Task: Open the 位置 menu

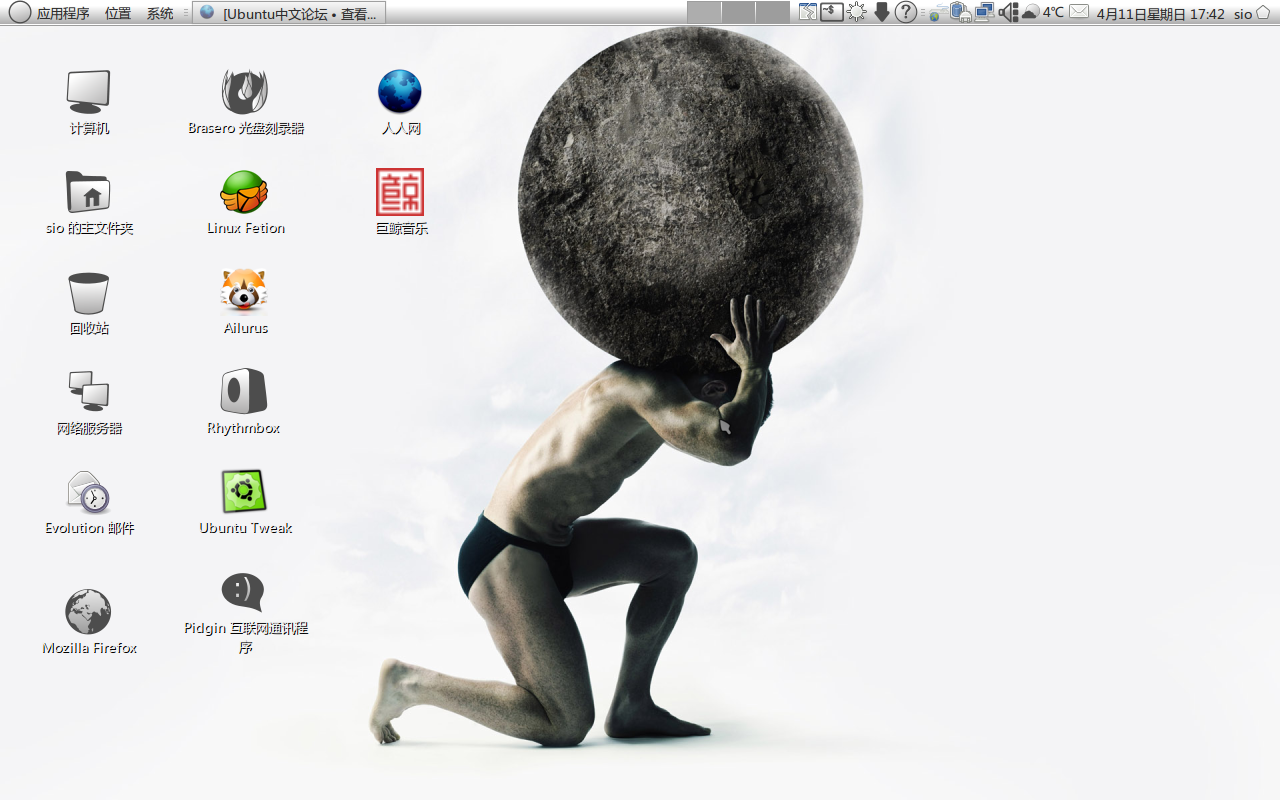Action: [x=118, y=13]
